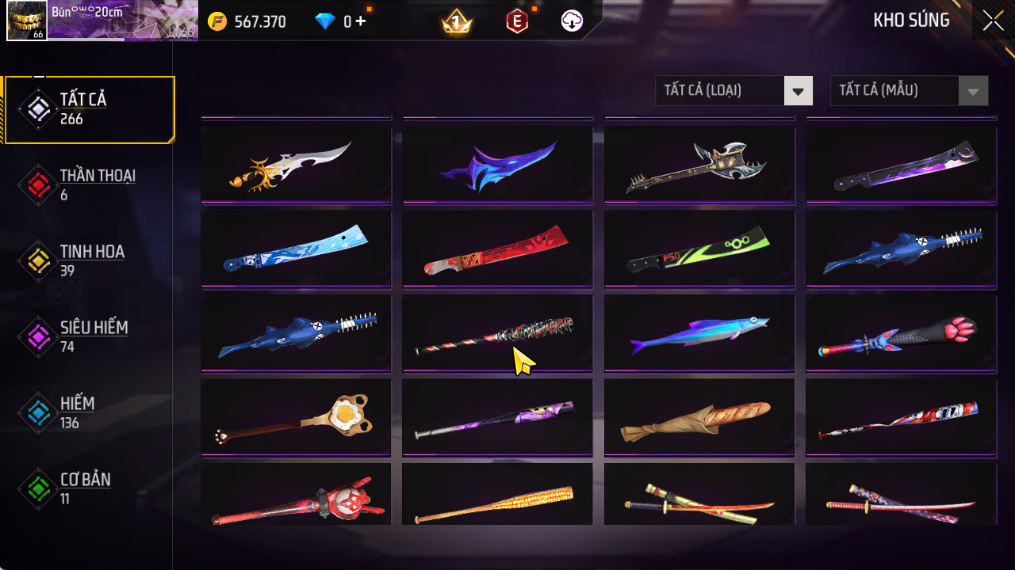Click the cloud download icon
Screen dimensions: 1015x570
point(571,21)
